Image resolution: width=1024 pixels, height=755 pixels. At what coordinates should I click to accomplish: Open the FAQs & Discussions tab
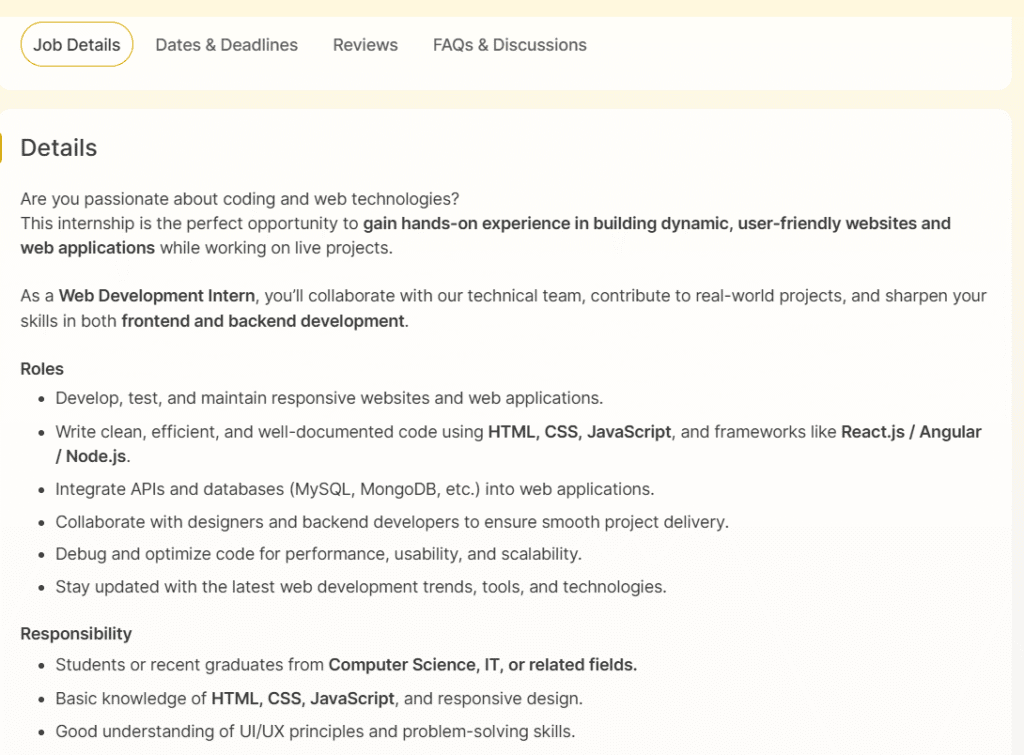tap(509, 44)
